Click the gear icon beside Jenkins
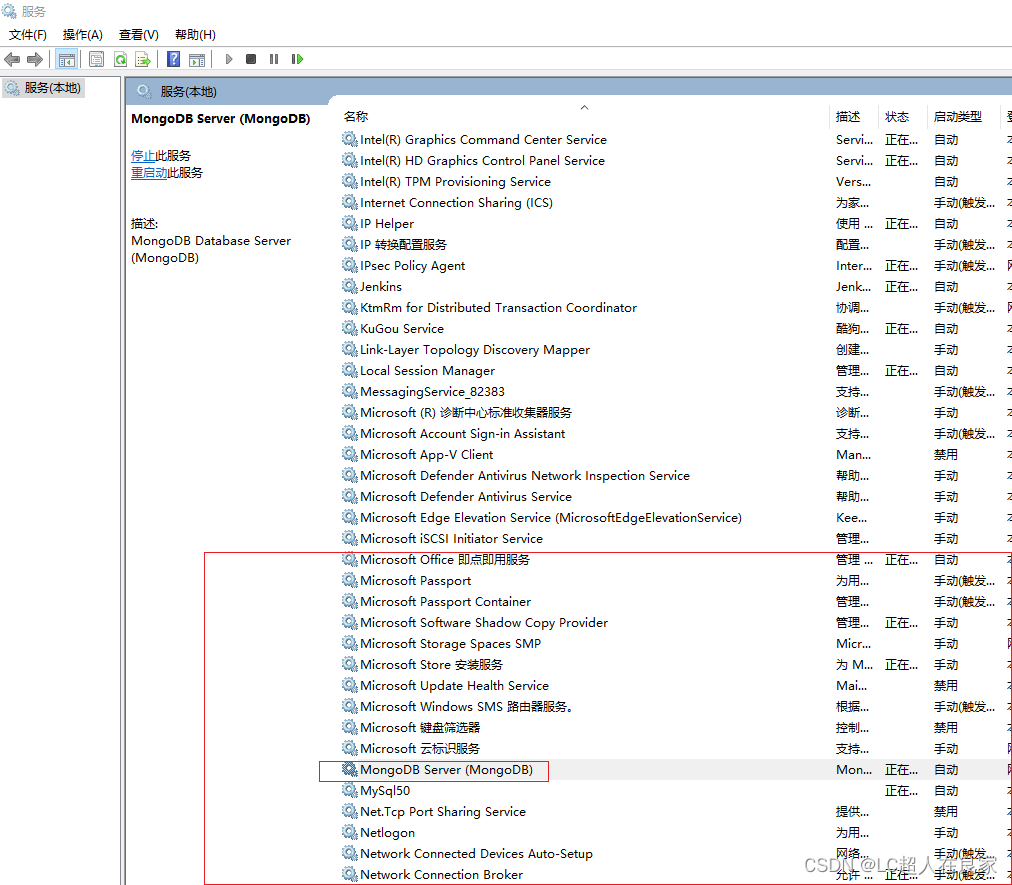Viewport: 1012px width, 885px height. point(350,286)
